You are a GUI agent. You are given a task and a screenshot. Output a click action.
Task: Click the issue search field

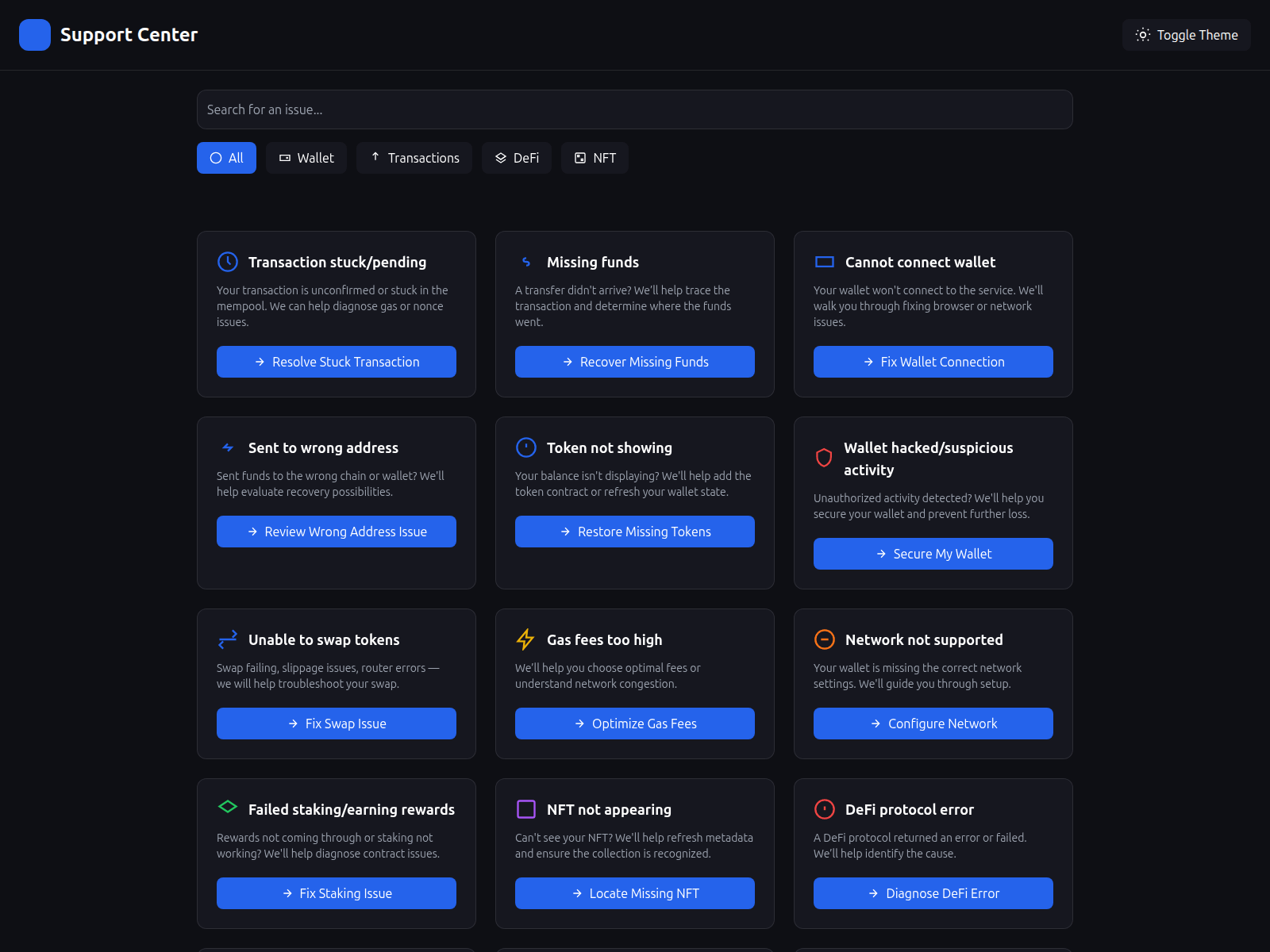coord(634,109)
